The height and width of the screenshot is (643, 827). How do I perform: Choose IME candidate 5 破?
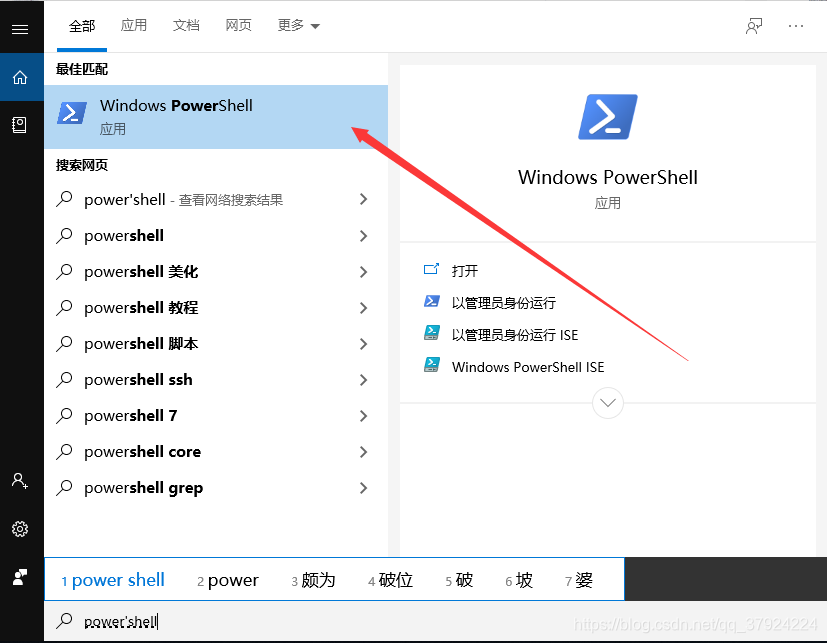tap(459, 580)
